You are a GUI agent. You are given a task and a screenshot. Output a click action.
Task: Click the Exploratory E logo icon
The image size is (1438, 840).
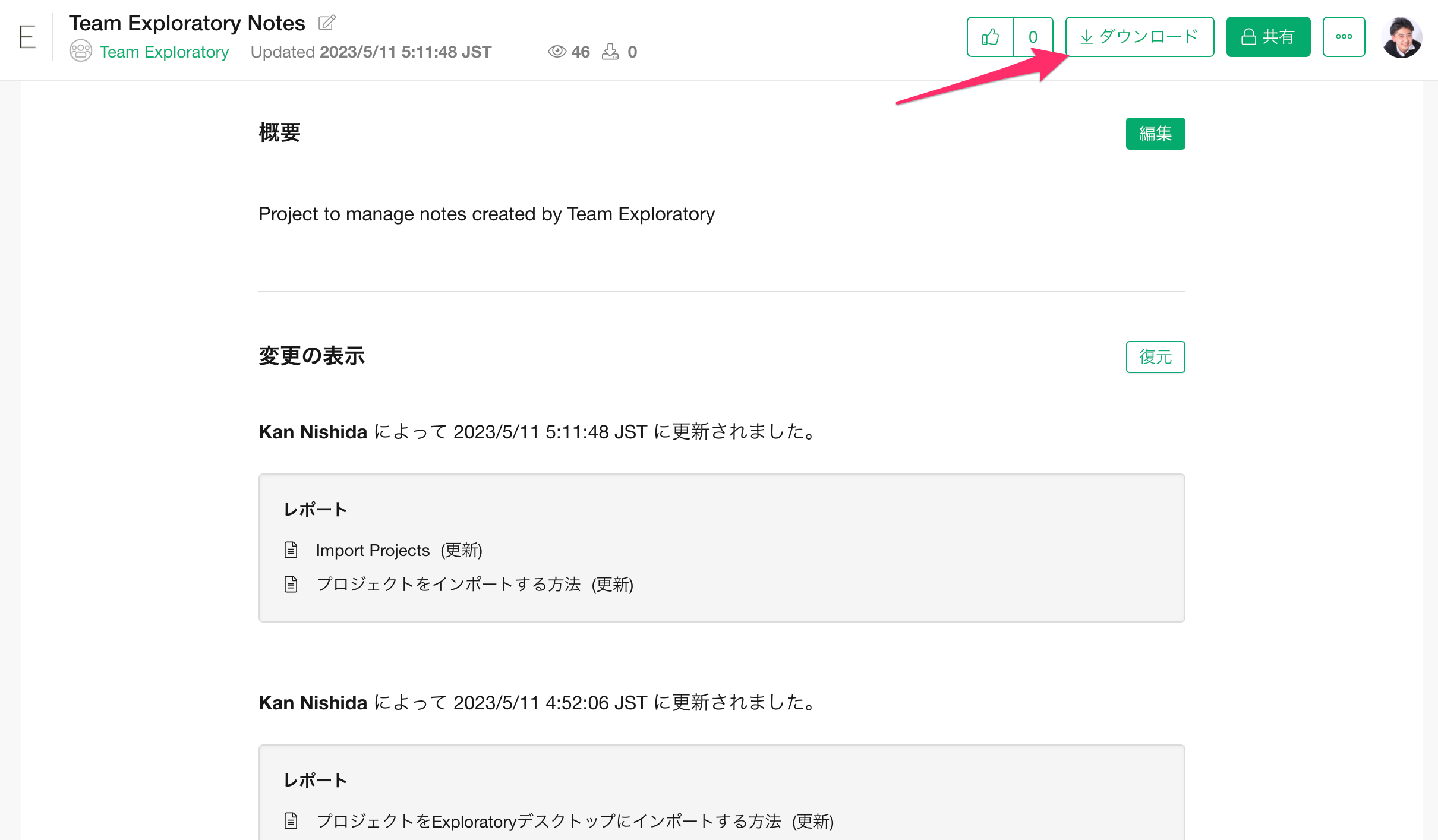27,37
